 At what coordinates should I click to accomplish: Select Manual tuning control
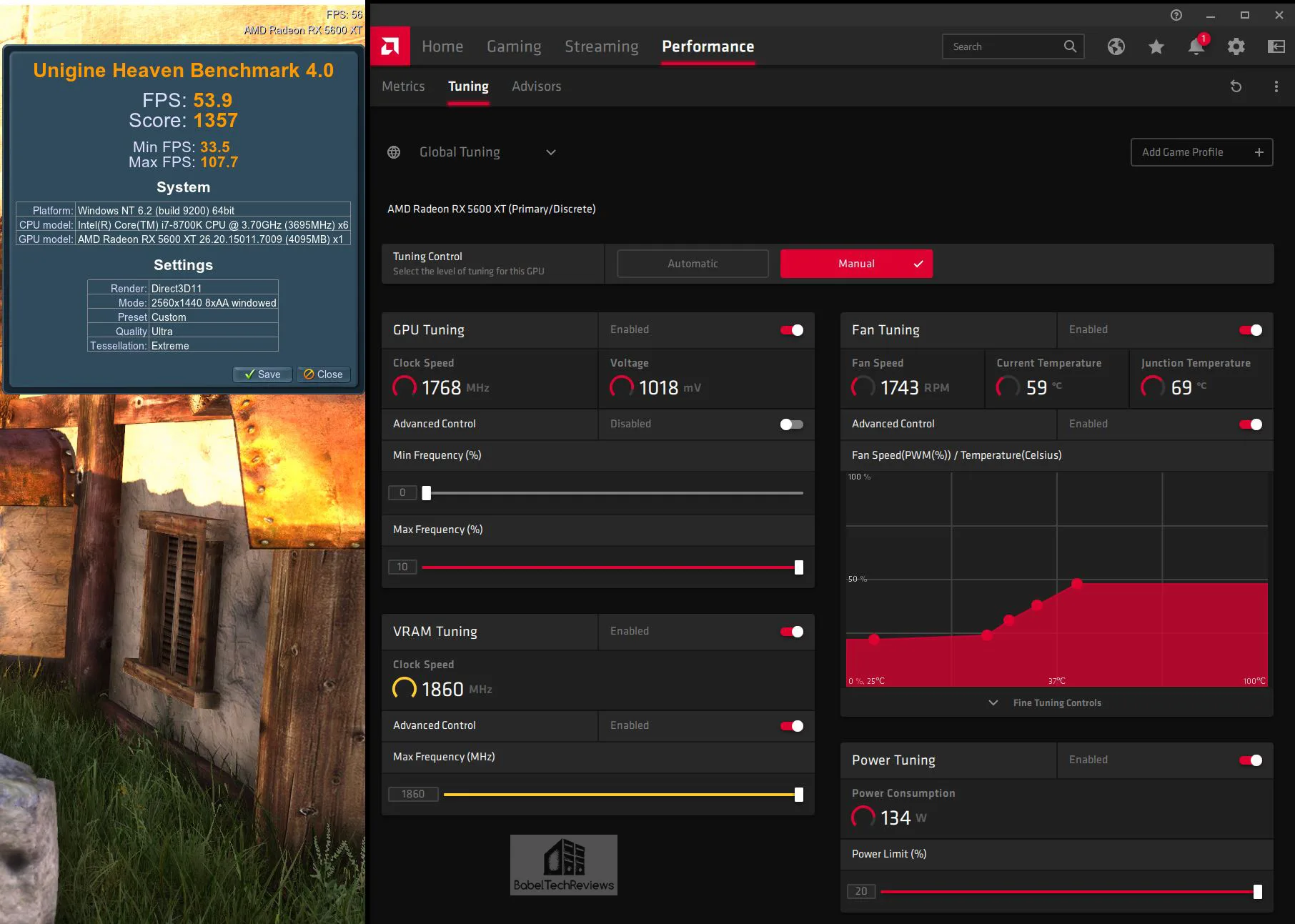pos(856,264)
